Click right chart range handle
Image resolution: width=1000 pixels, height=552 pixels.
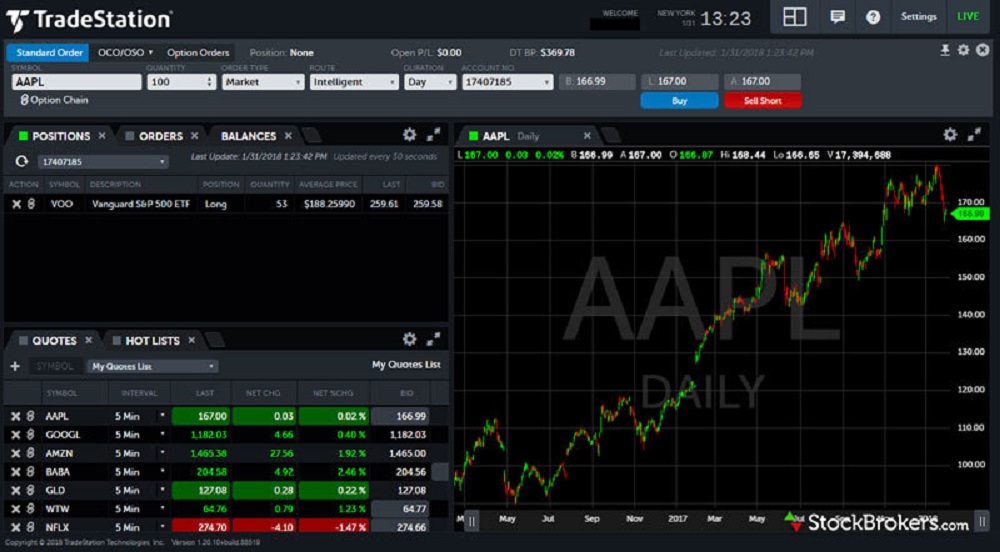tap(982, 521)
